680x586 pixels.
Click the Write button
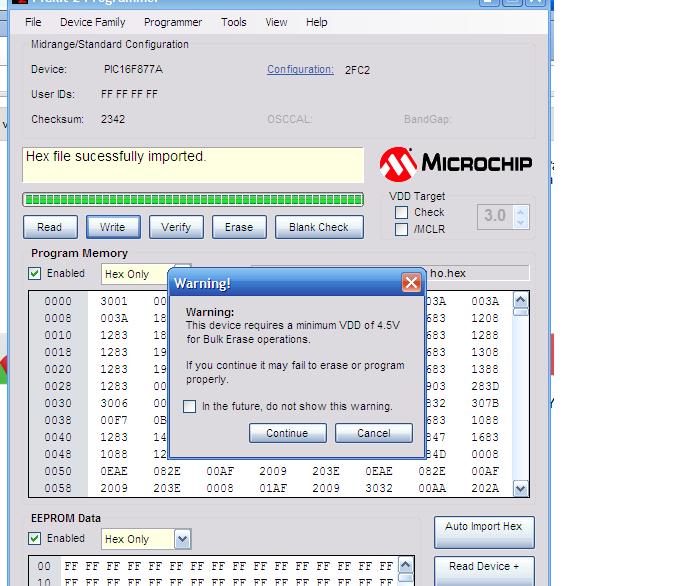[113, 227]
